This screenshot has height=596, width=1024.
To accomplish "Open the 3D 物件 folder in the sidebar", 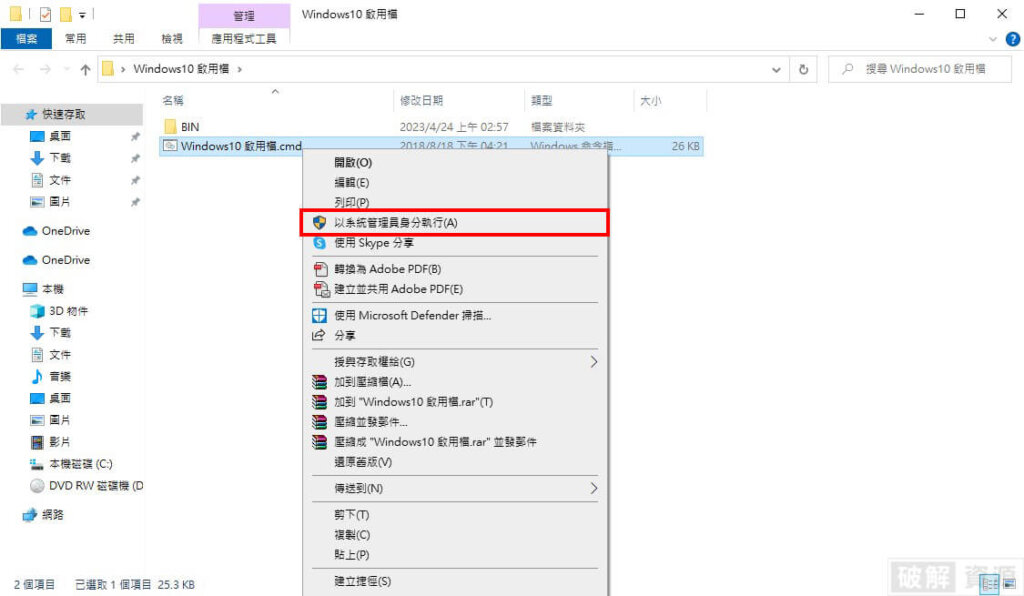I will click(x=68, y=311).
